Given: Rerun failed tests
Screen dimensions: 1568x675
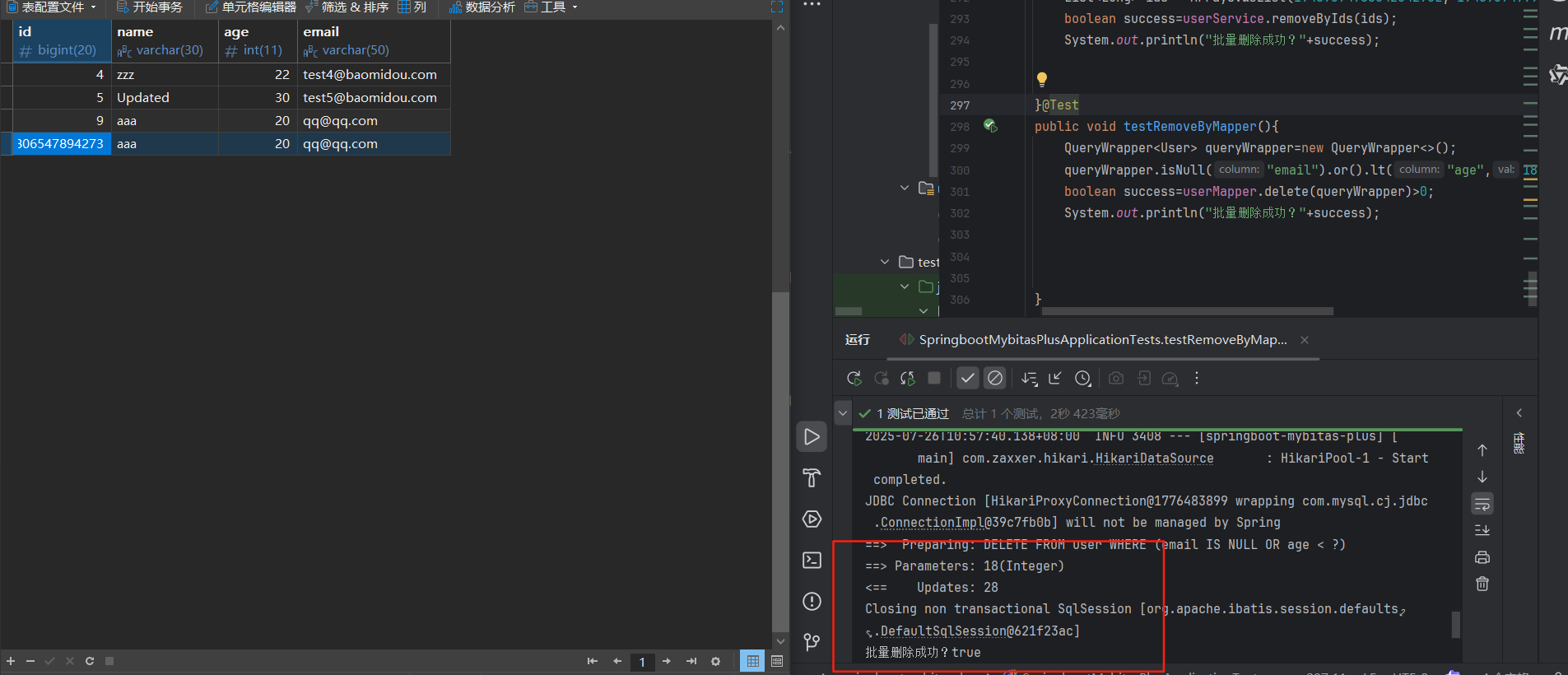Looking at the screenshot, I should [x=882, y=379].
